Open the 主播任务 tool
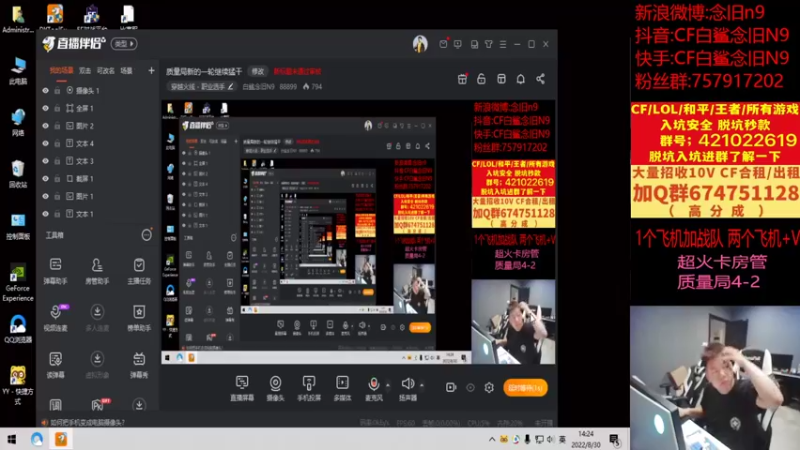800x450 pixels. click(139, 270)
